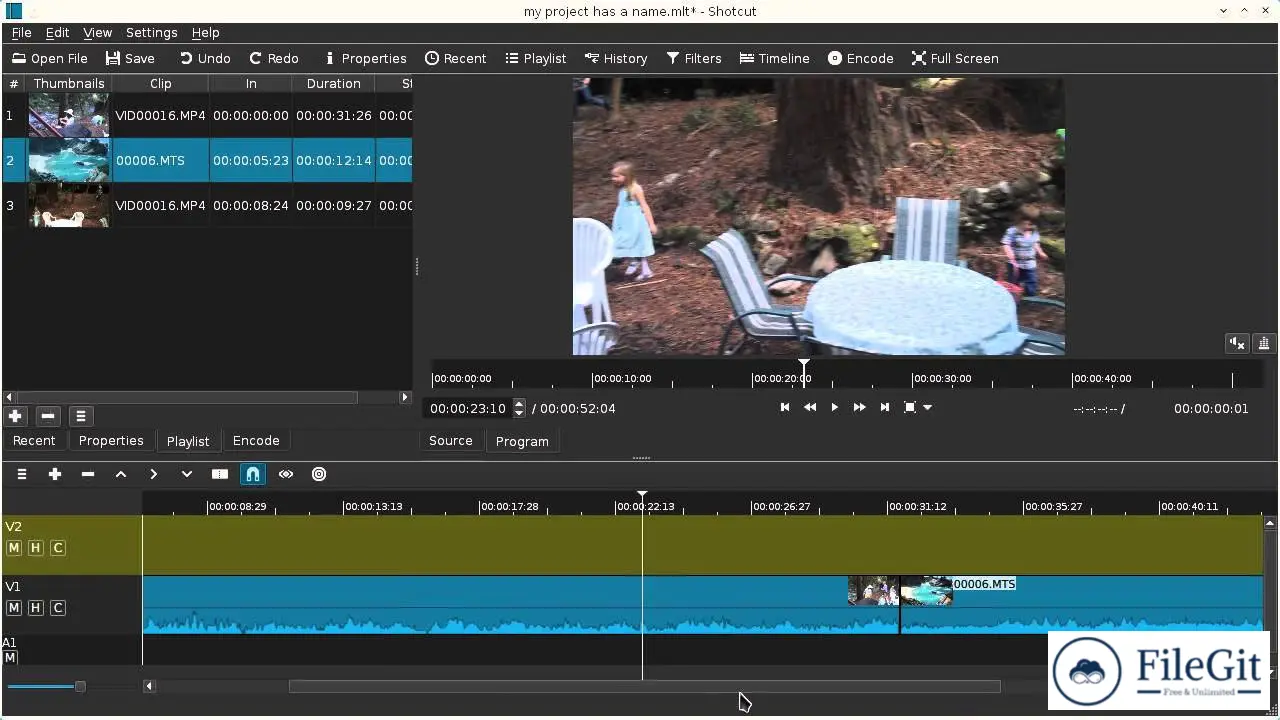Insert clip with the right-chevron icon
The width and height of the screenshot is (1280, 720).
pos(154,474)
